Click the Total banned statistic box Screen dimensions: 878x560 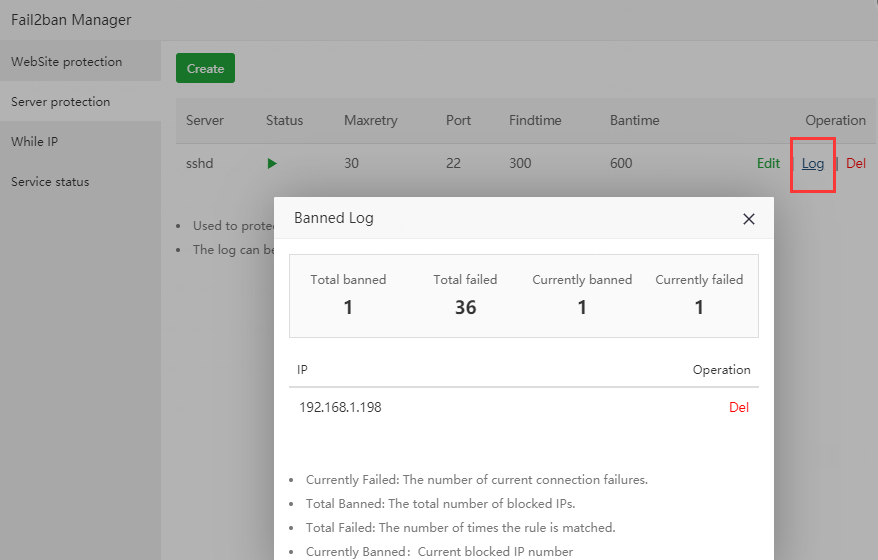(x=348, y=295)
